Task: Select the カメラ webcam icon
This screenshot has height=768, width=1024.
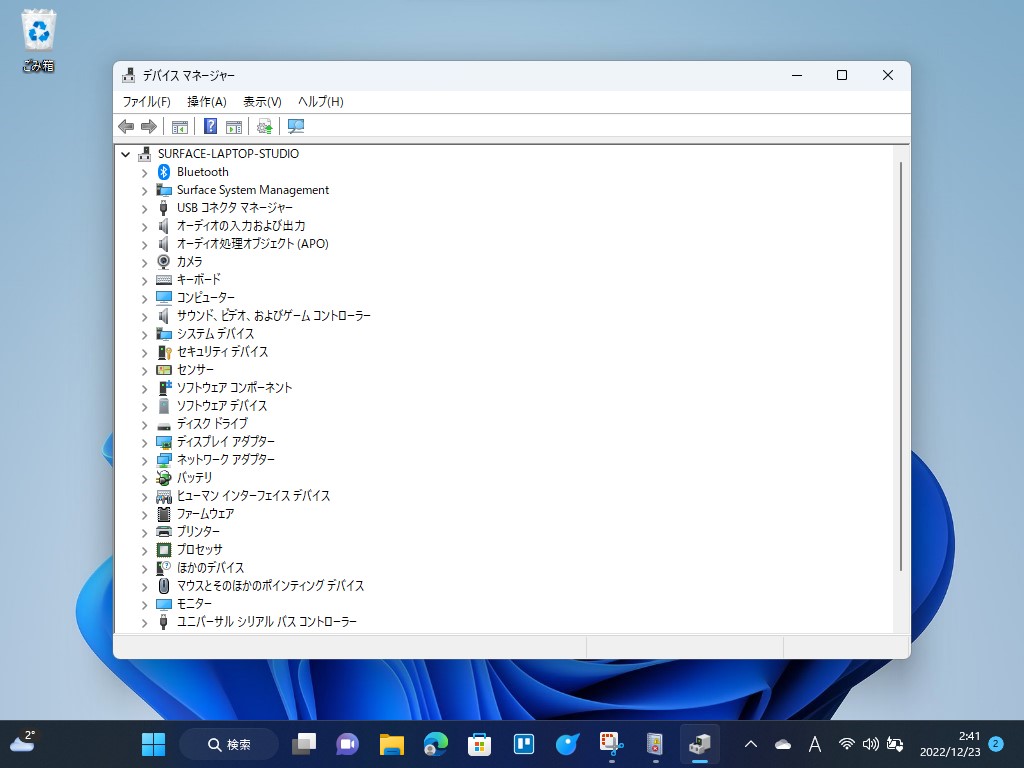Action: point(164,262)
